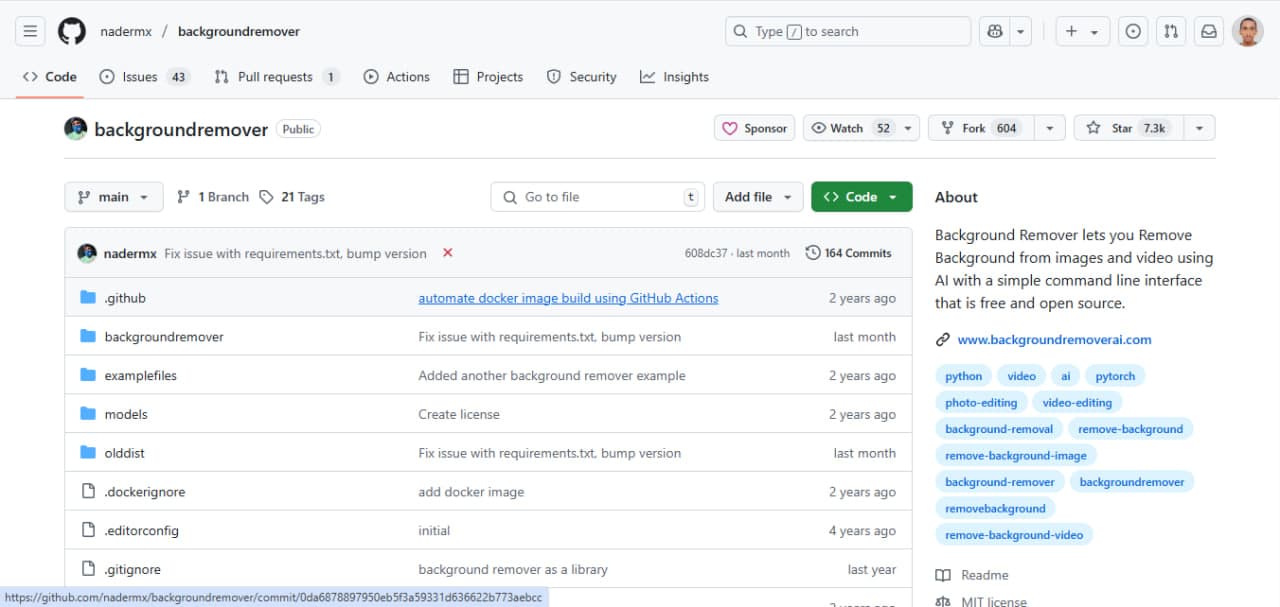Click the tag icon beside 21 Tags
Screen dimensions: 1280x607
[x=266, y=197]
